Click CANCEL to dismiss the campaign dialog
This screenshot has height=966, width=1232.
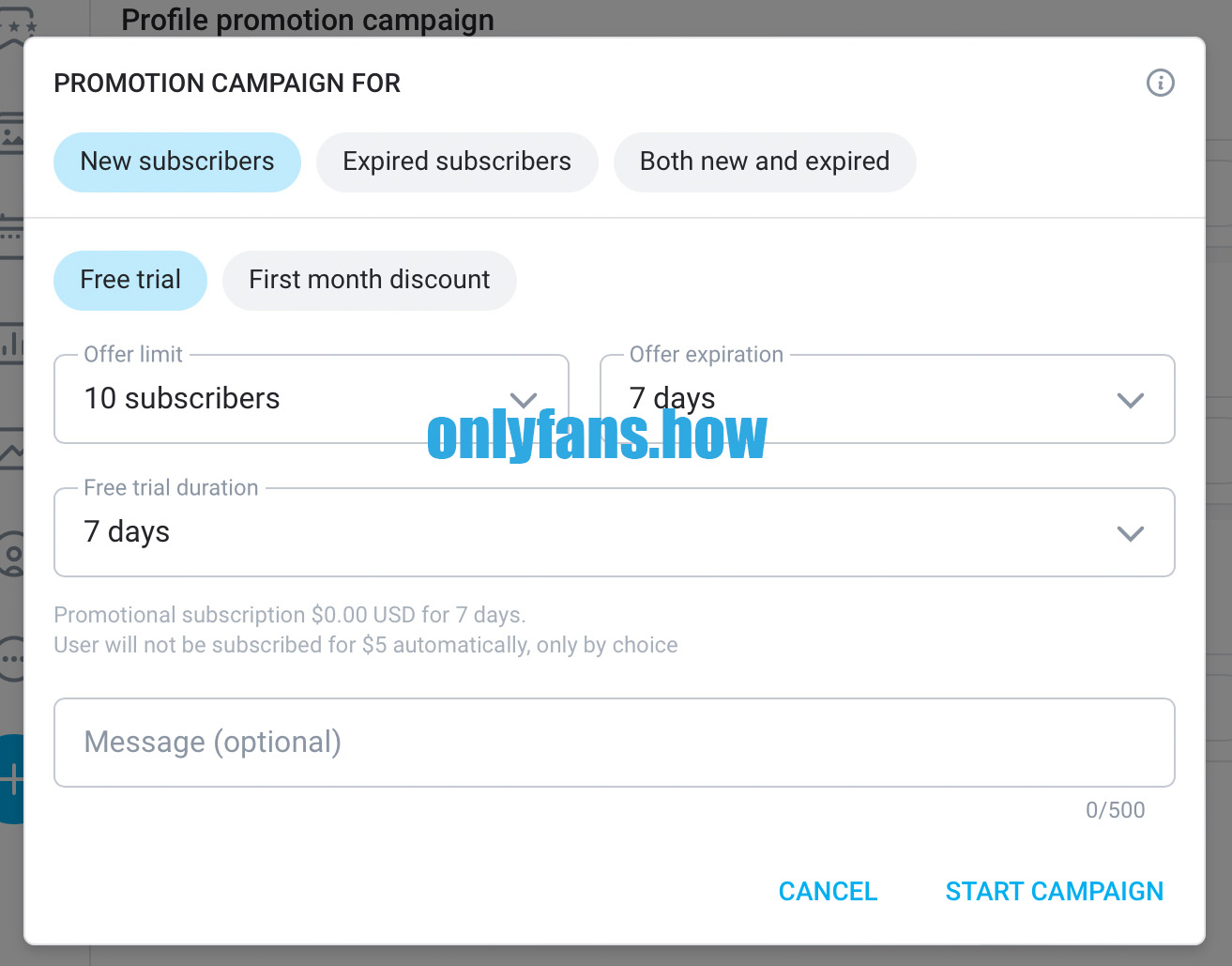(827, 891)
